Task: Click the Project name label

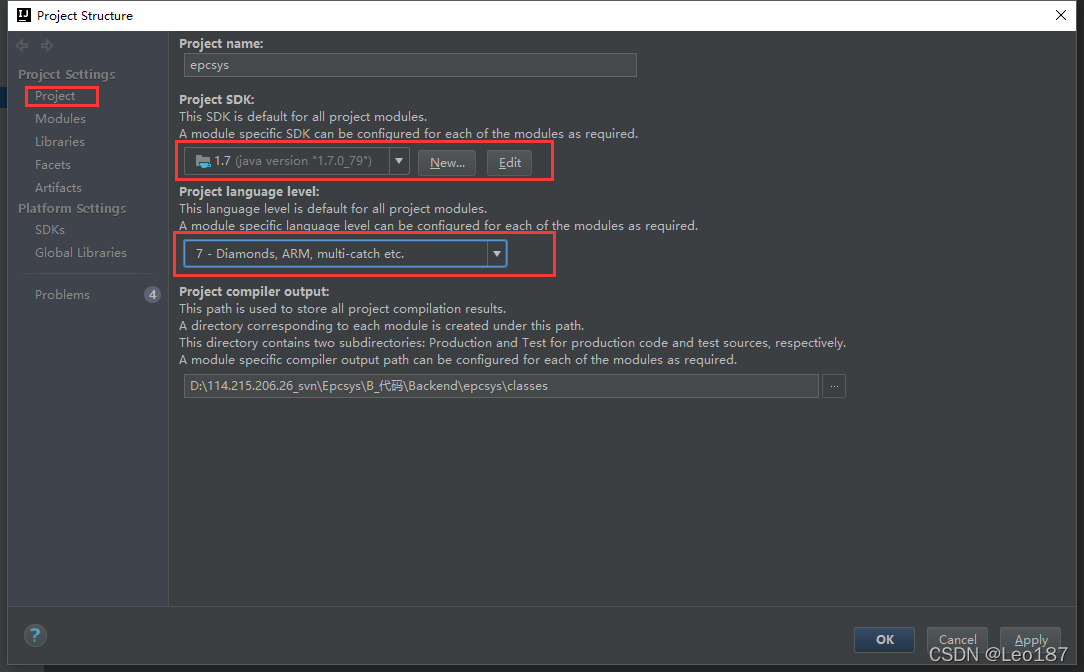Action: point(221,44)
